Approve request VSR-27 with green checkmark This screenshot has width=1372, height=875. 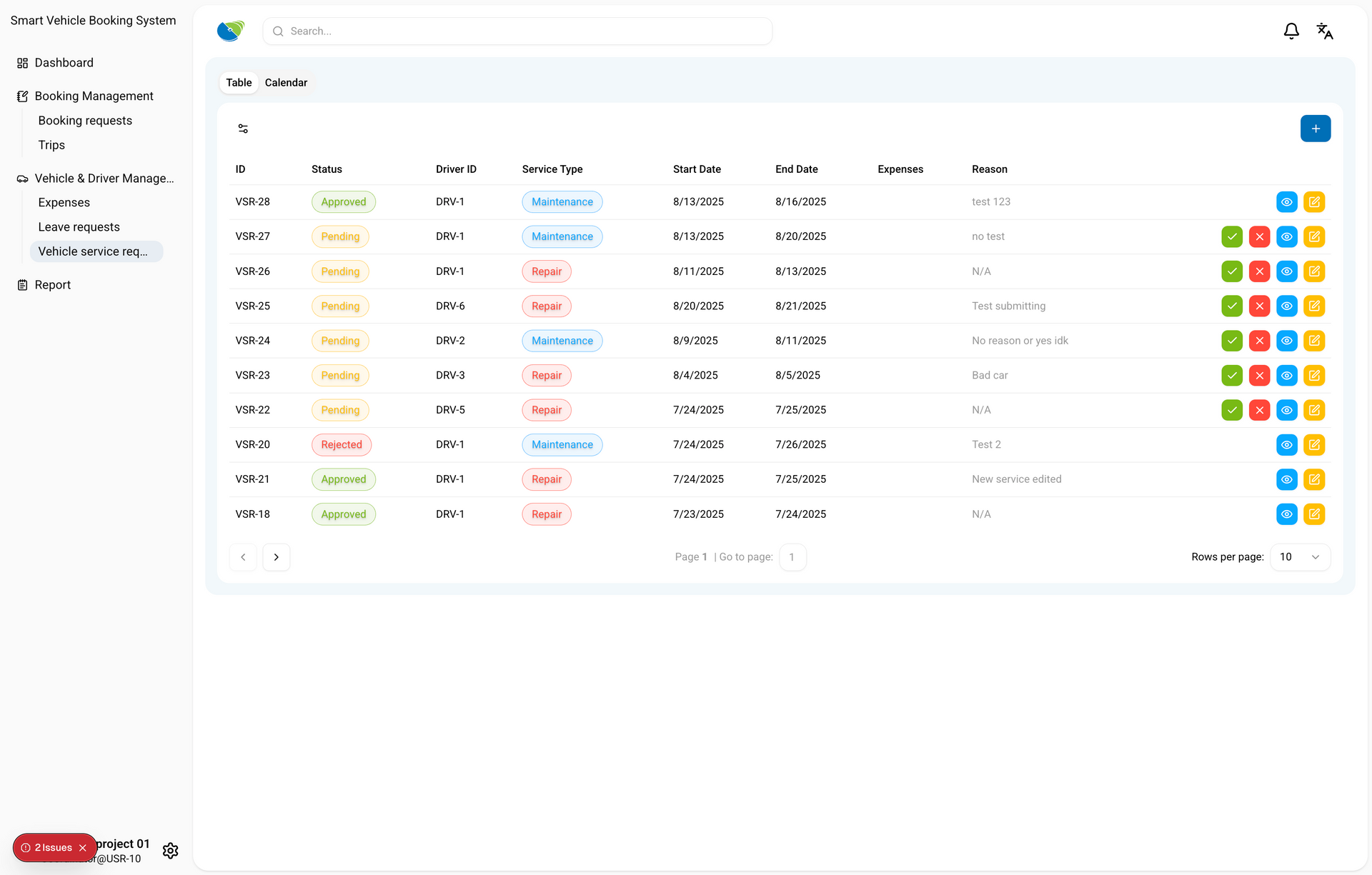[x=1231, y=236]
